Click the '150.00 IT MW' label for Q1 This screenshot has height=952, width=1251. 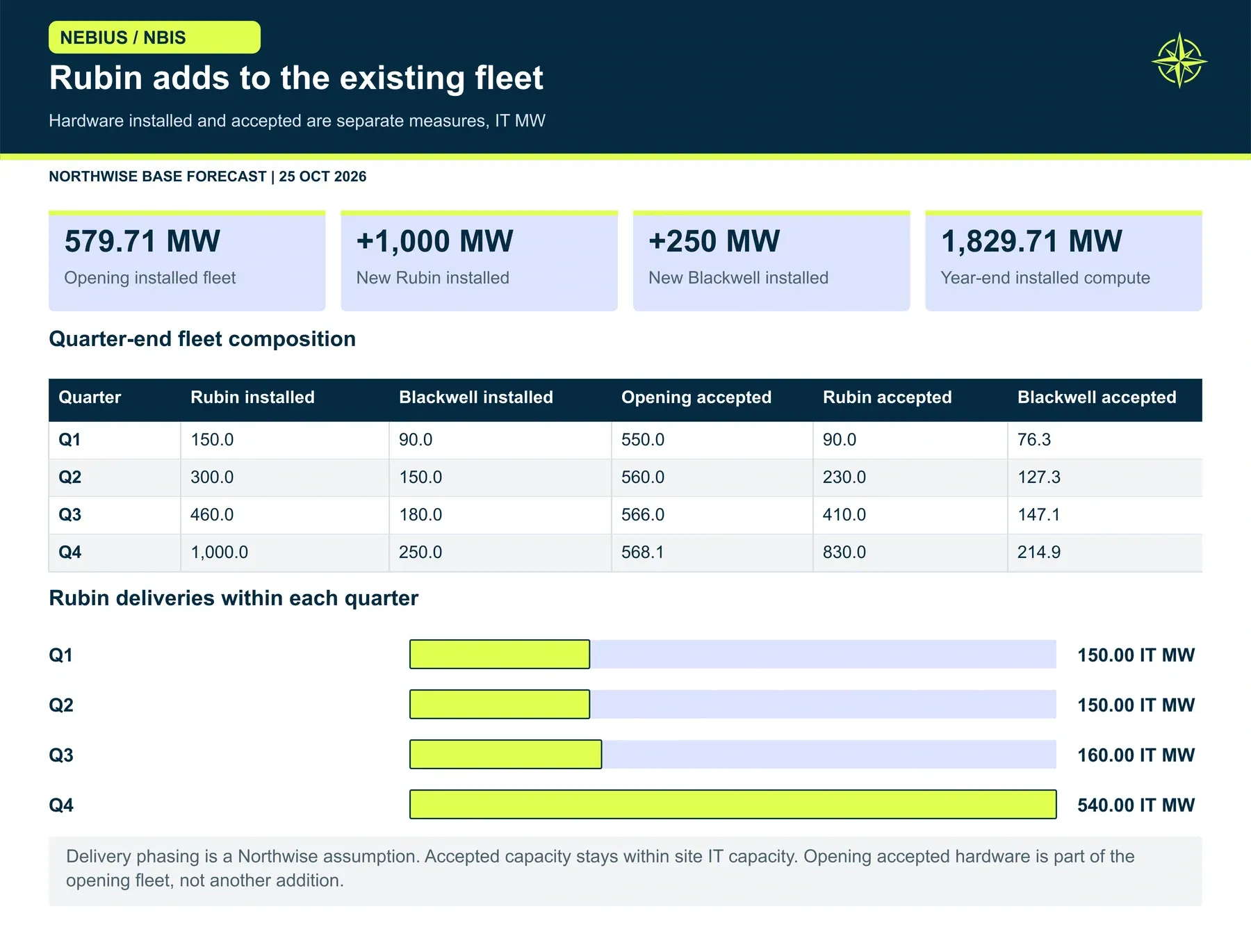point(1136,655)
